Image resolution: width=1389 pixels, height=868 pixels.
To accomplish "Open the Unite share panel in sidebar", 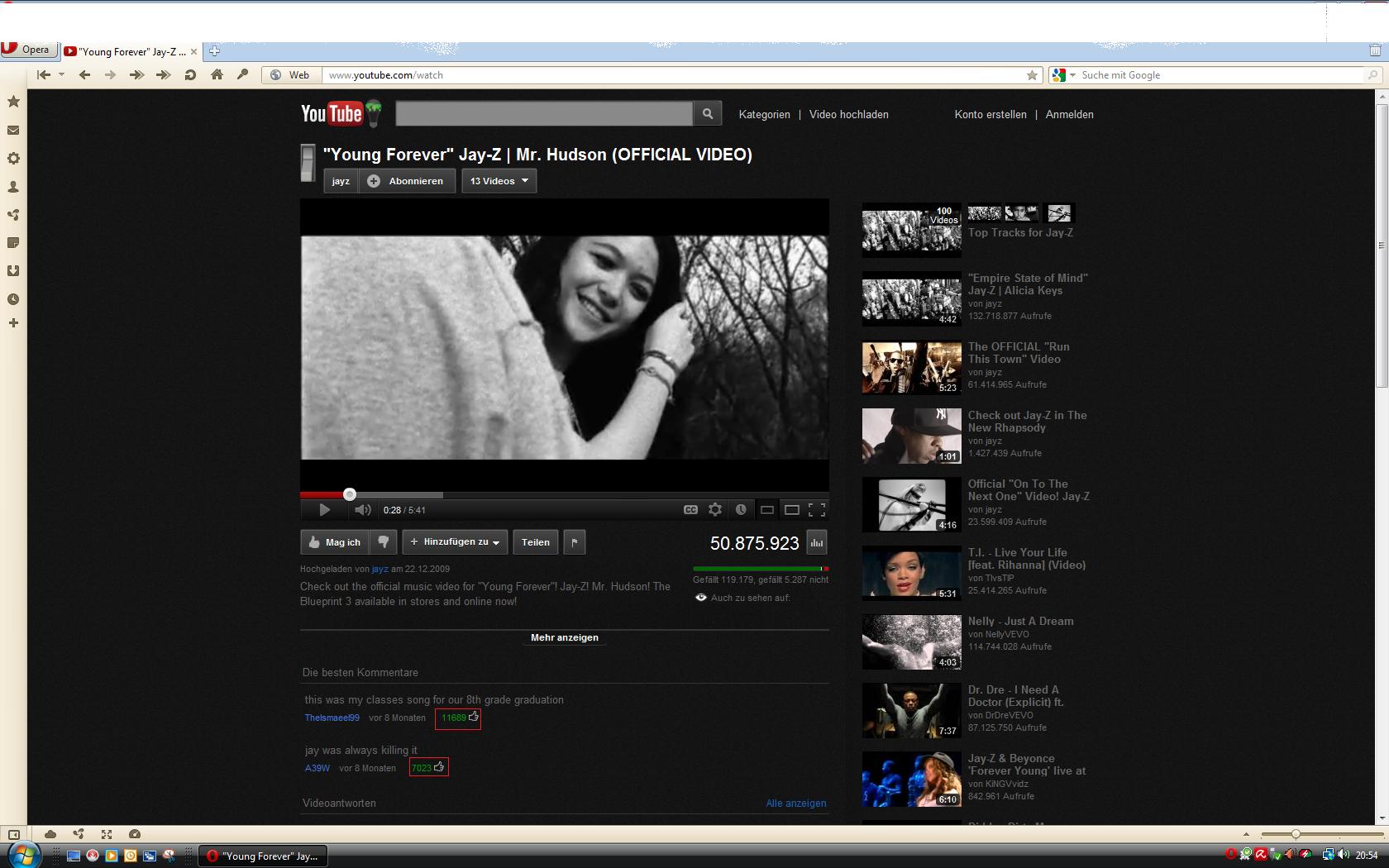I will (13, 215).
